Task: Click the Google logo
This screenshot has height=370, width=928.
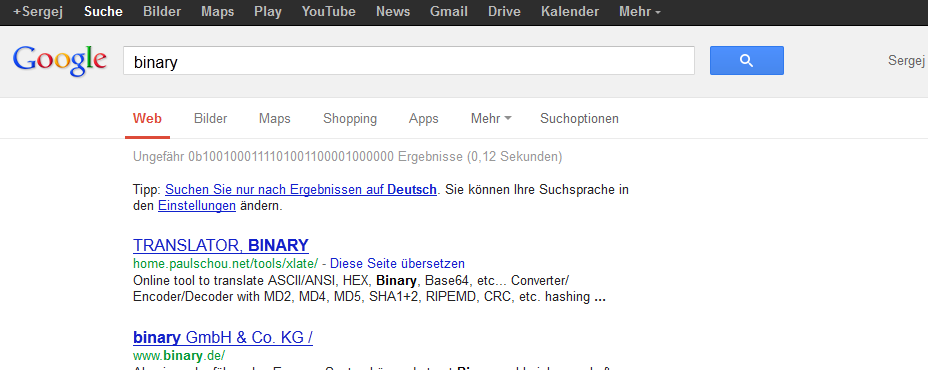Action: pos(60,61)
